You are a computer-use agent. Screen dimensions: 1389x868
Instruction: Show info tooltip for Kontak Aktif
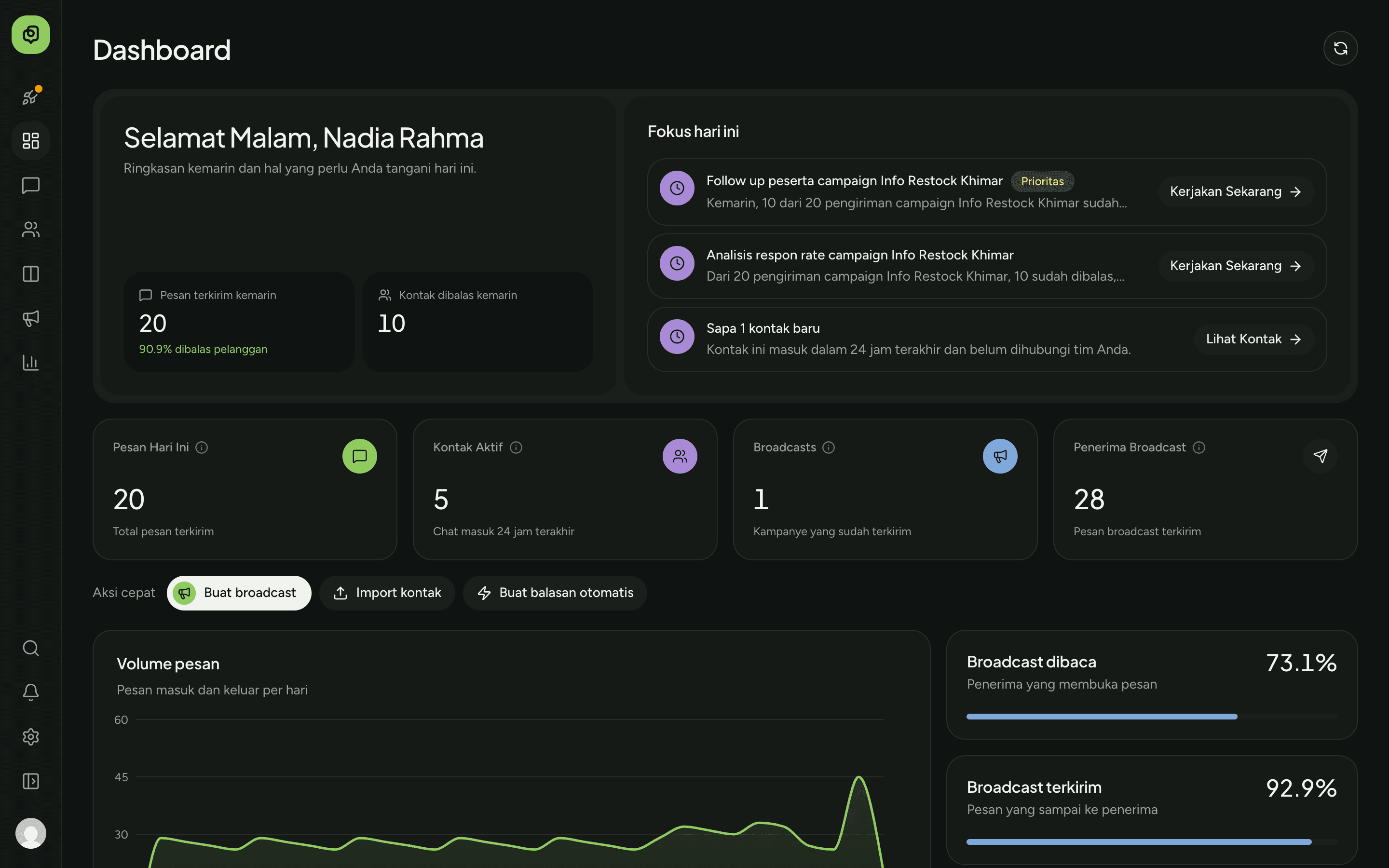pos(516,447)
